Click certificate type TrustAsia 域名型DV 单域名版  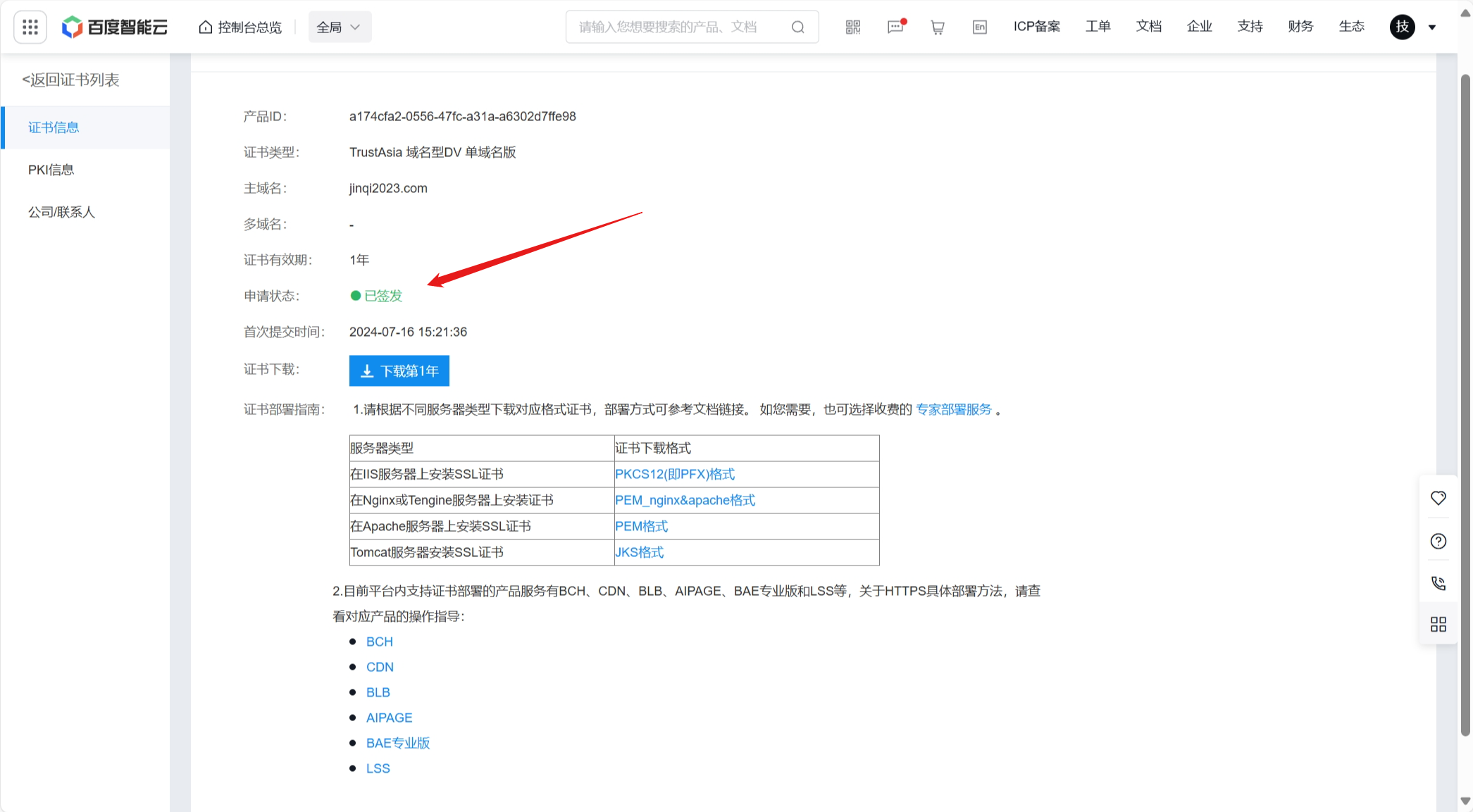[433, 152]
